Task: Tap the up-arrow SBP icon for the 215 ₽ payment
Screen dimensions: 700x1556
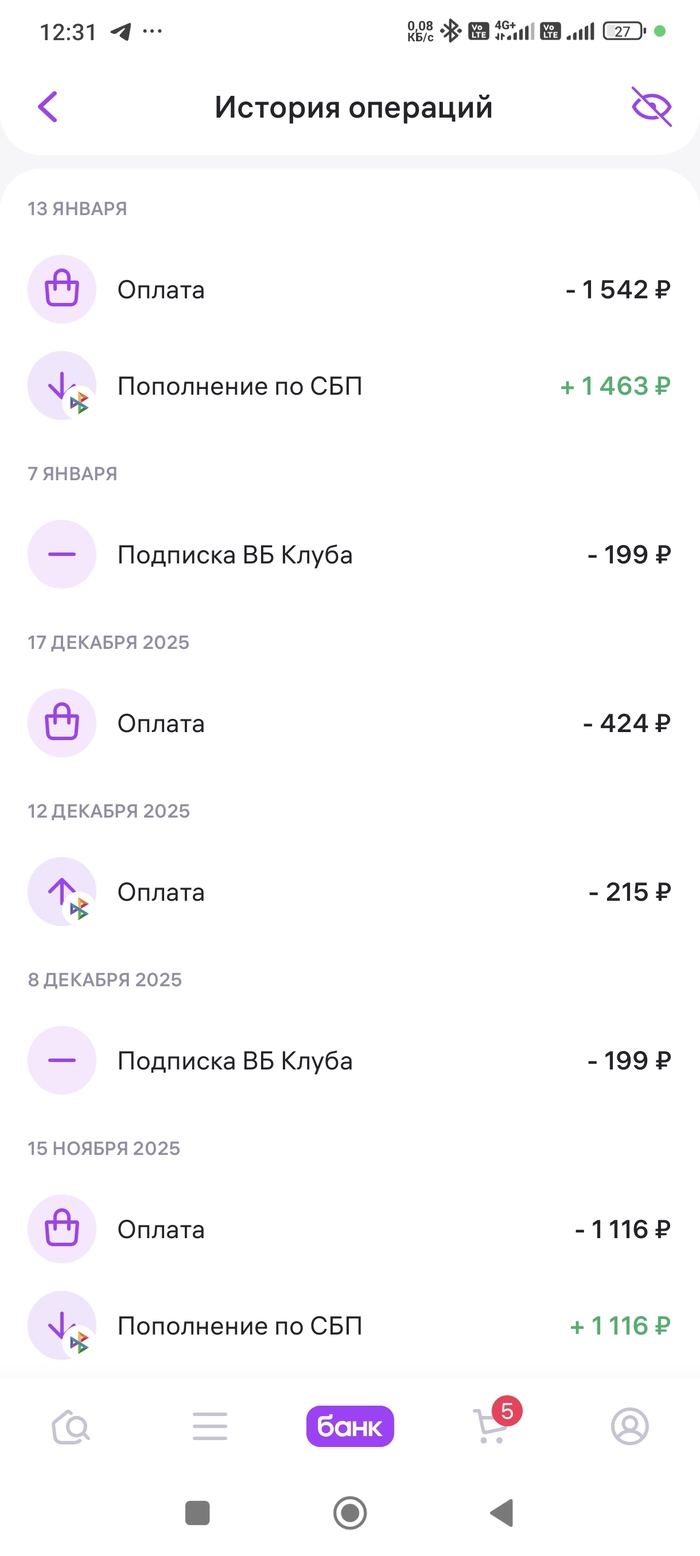Action: [62, 892]
